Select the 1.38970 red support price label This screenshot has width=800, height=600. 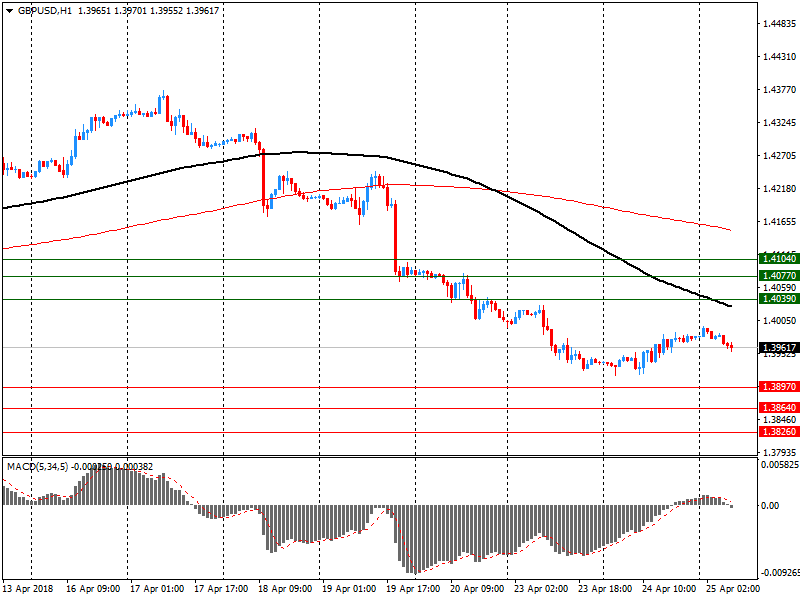(779, 387)
